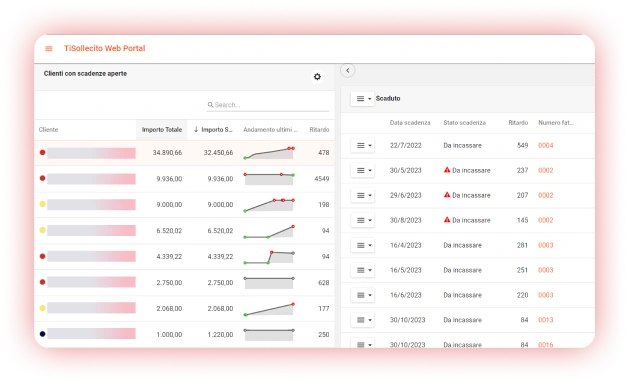Click yellow status dot of 6.520,02 client
The image size is (629, 382).
click(43, 230)
